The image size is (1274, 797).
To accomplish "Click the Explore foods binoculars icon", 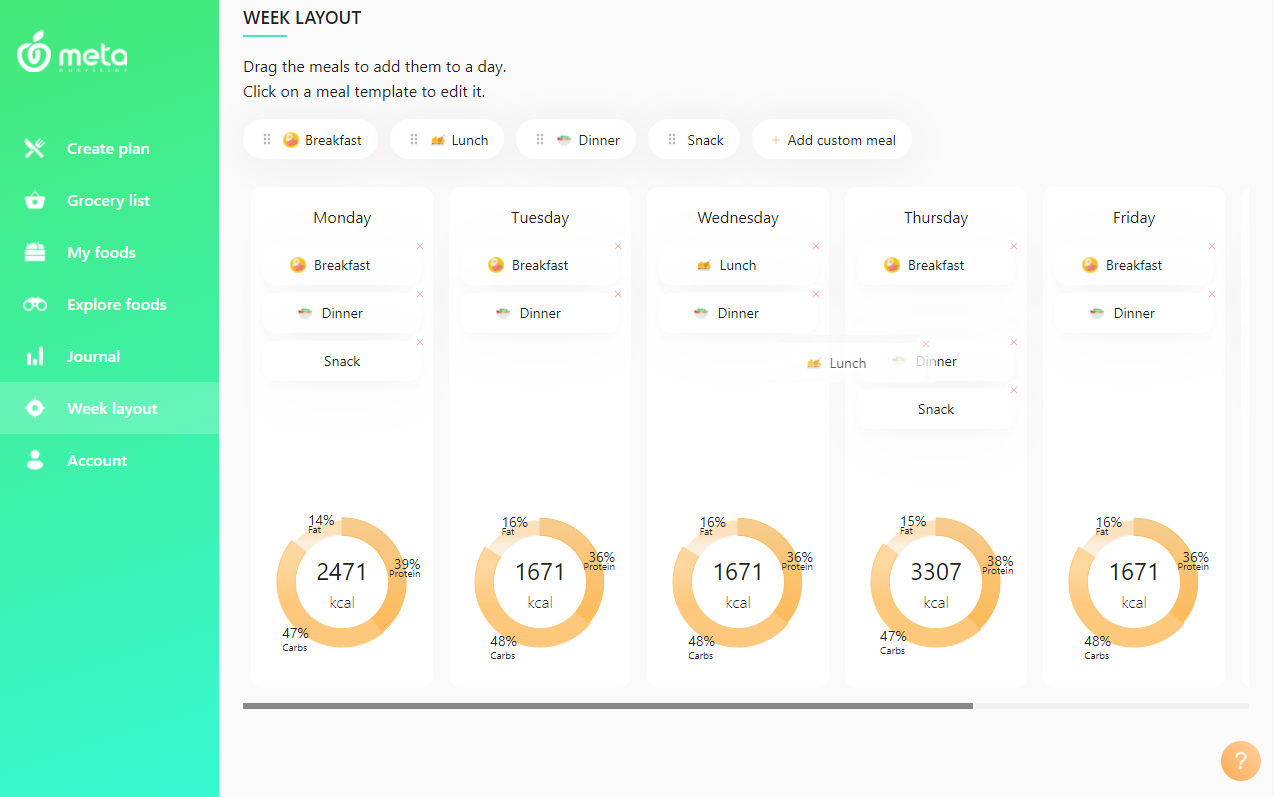I will click(35, 305).
